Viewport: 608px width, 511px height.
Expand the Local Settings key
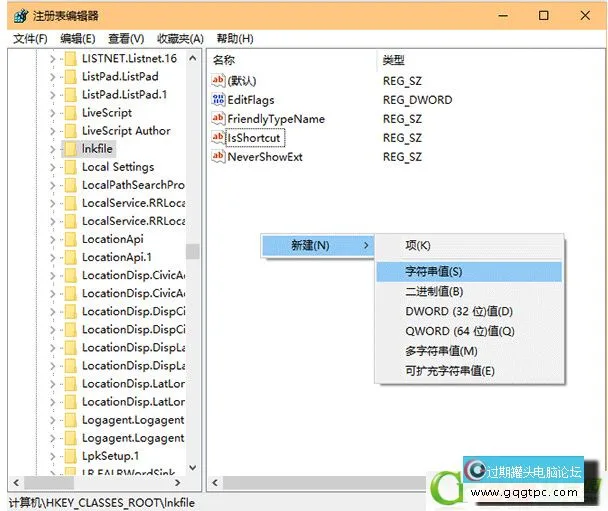coord(53,167)
